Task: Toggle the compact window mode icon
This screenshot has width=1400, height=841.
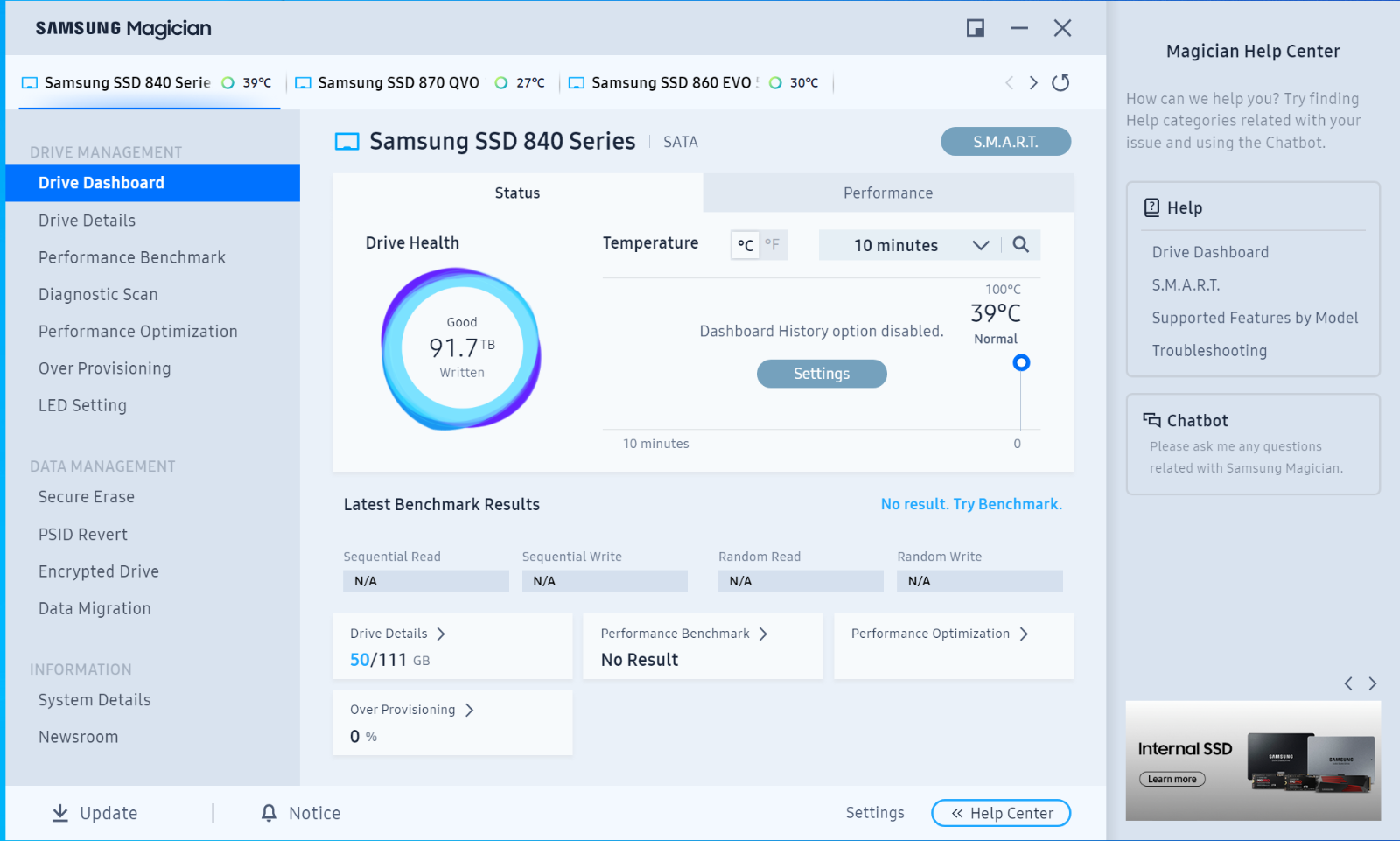Action: tap(976, 28)
